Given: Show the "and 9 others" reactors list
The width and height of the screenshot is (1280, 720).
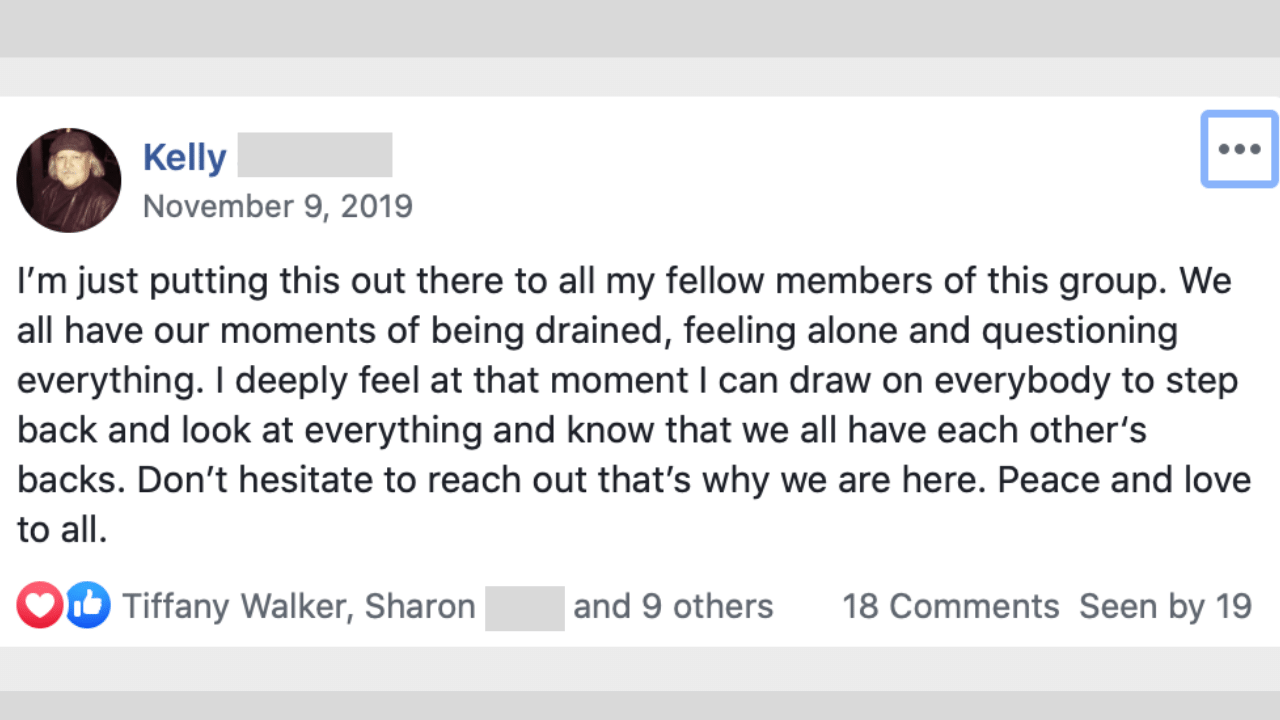Looking at the screenshot, I should click(x=673, y=606).
